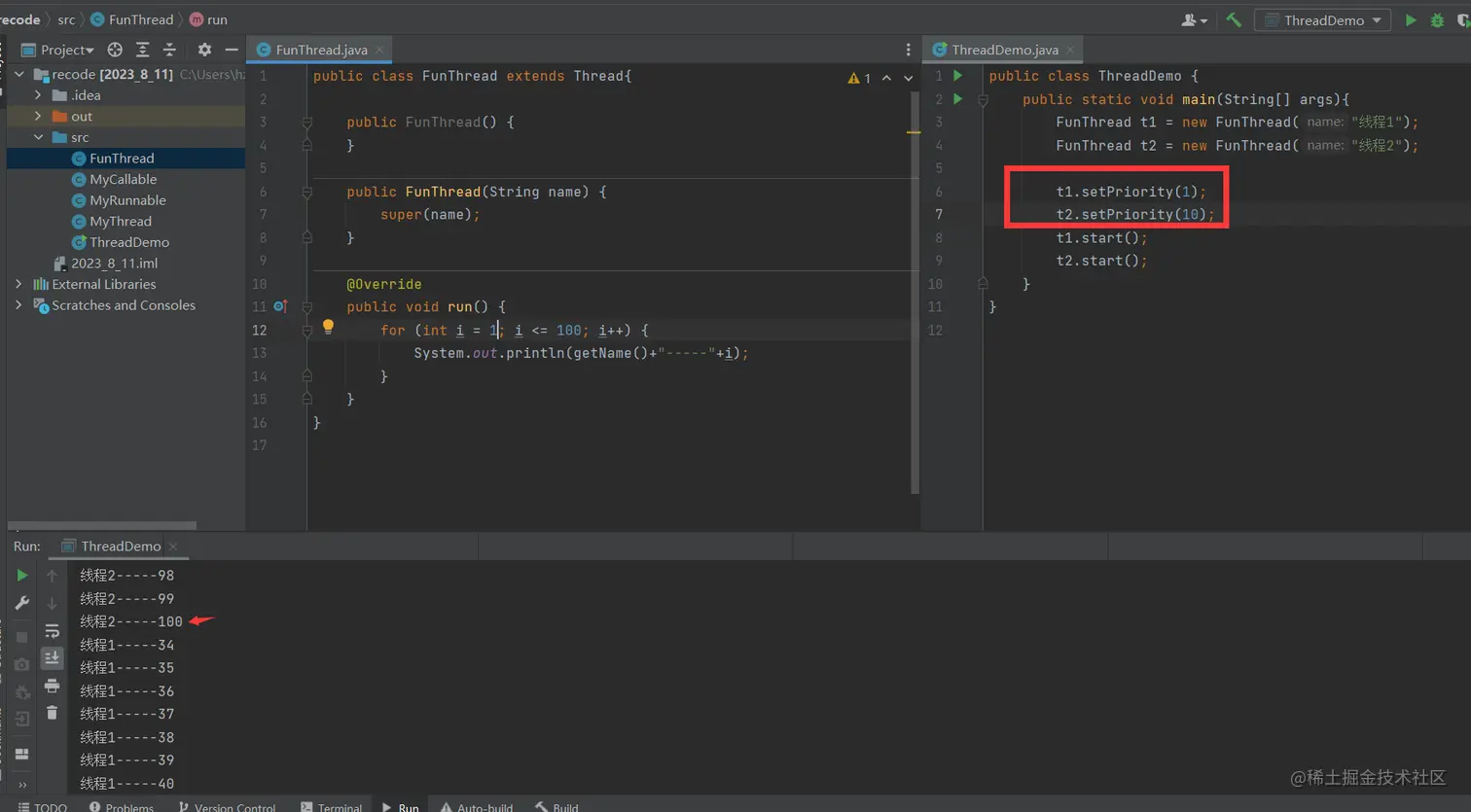Viewport: 1471px width, 812px height.
Task: Open Project panel settings gear
Action: [x=204, y=50]
